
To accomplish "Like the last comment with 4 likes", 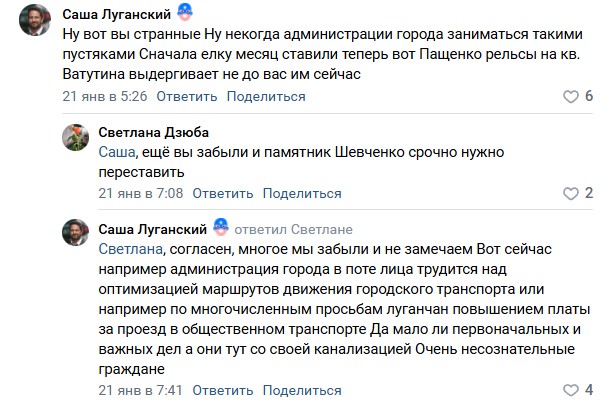I will (571, 389).
